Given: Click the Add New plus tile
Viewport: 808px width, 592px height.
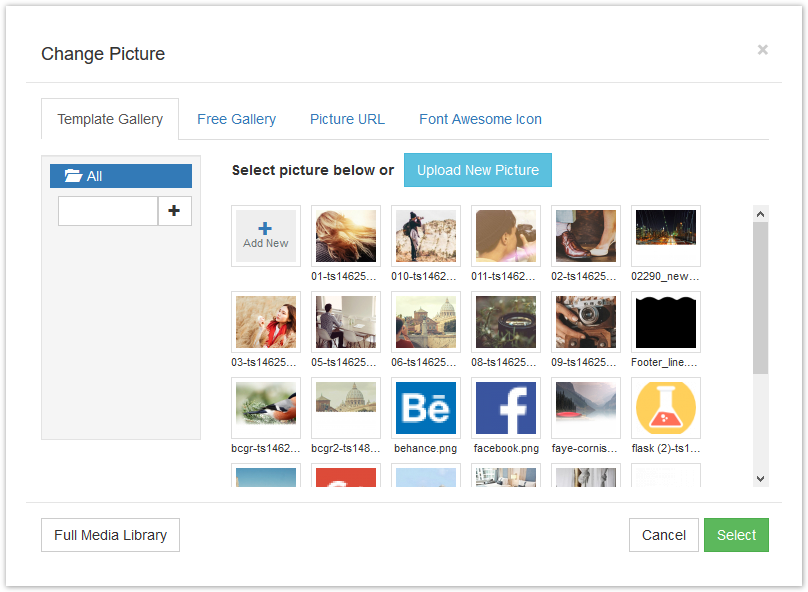Looking at the screenshot, I should (x=265, y=236).
